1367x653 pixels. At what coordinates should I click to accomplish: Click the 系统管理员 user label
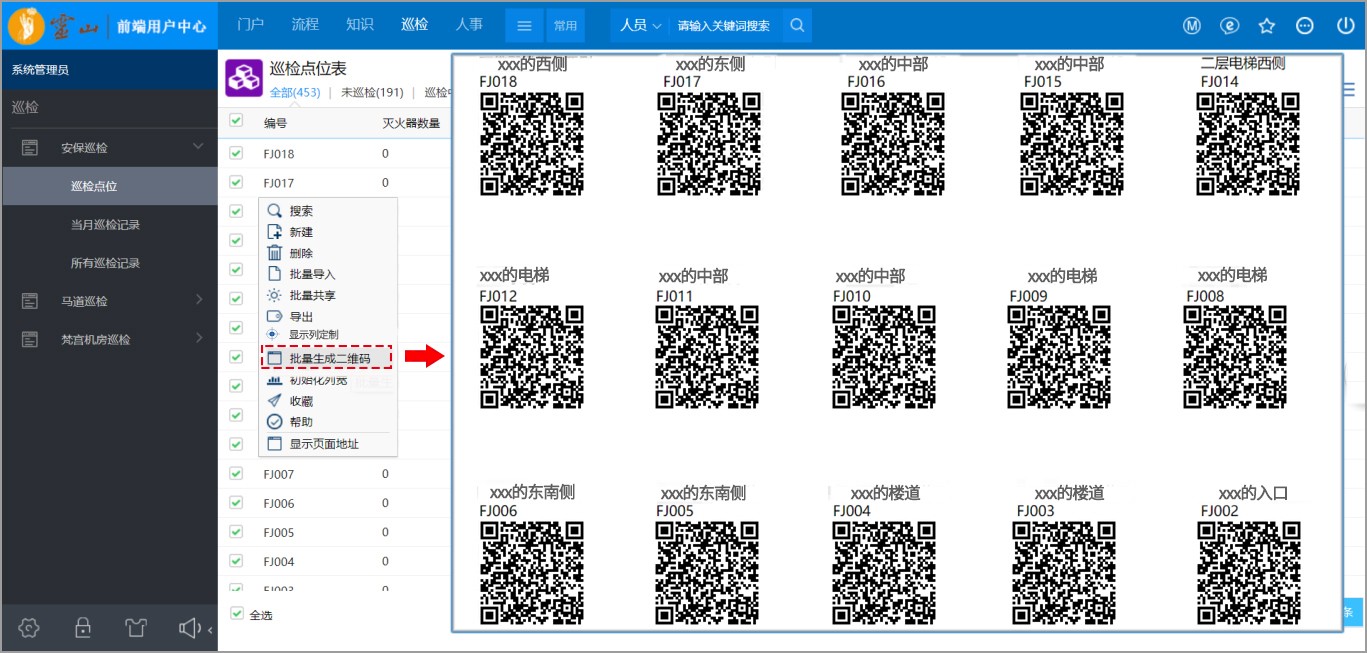pyautogui.click(x=40, y=70)
